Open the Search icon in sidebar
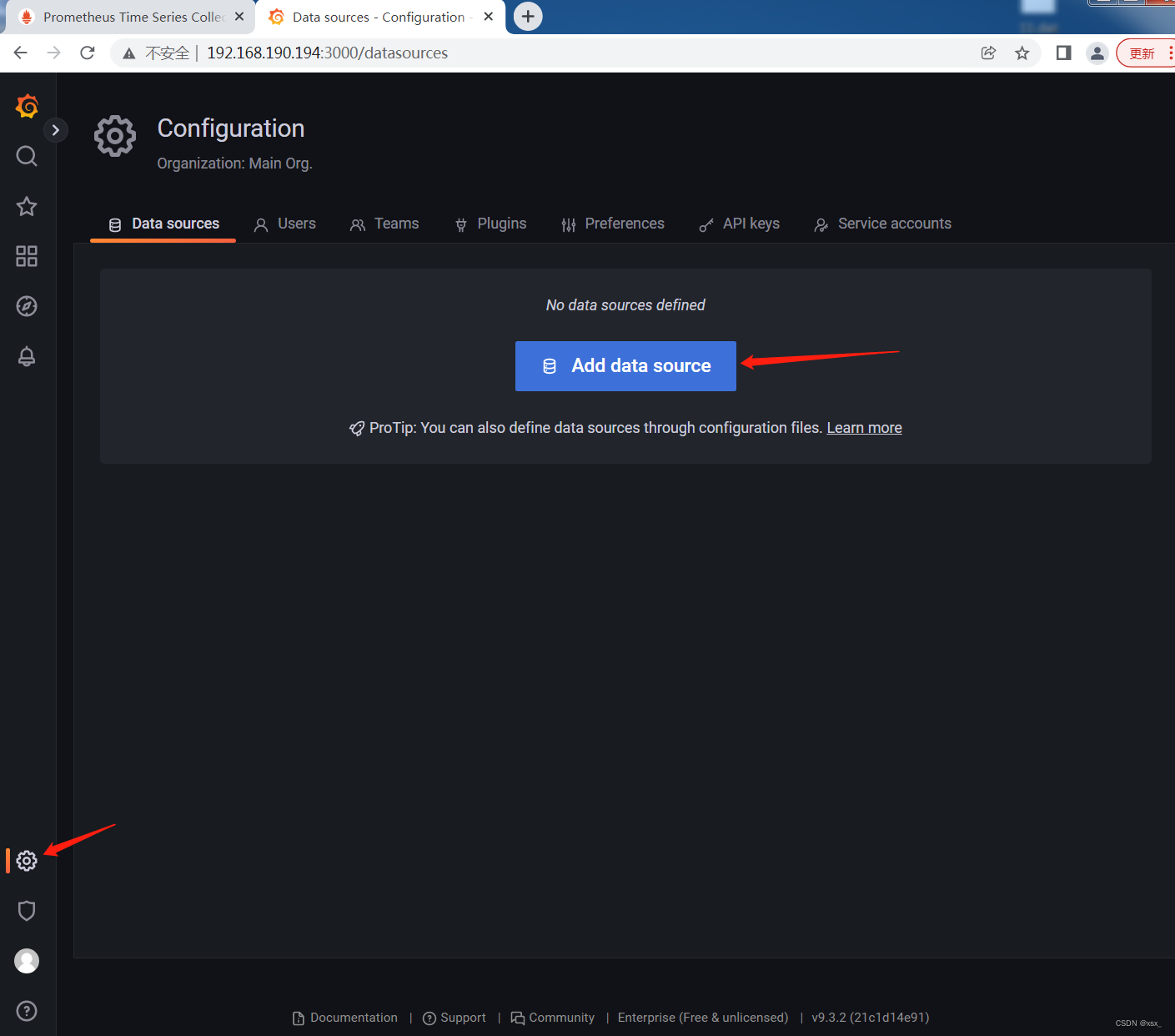This screenshot has width=1175, height=1036. tap(26, 156)
